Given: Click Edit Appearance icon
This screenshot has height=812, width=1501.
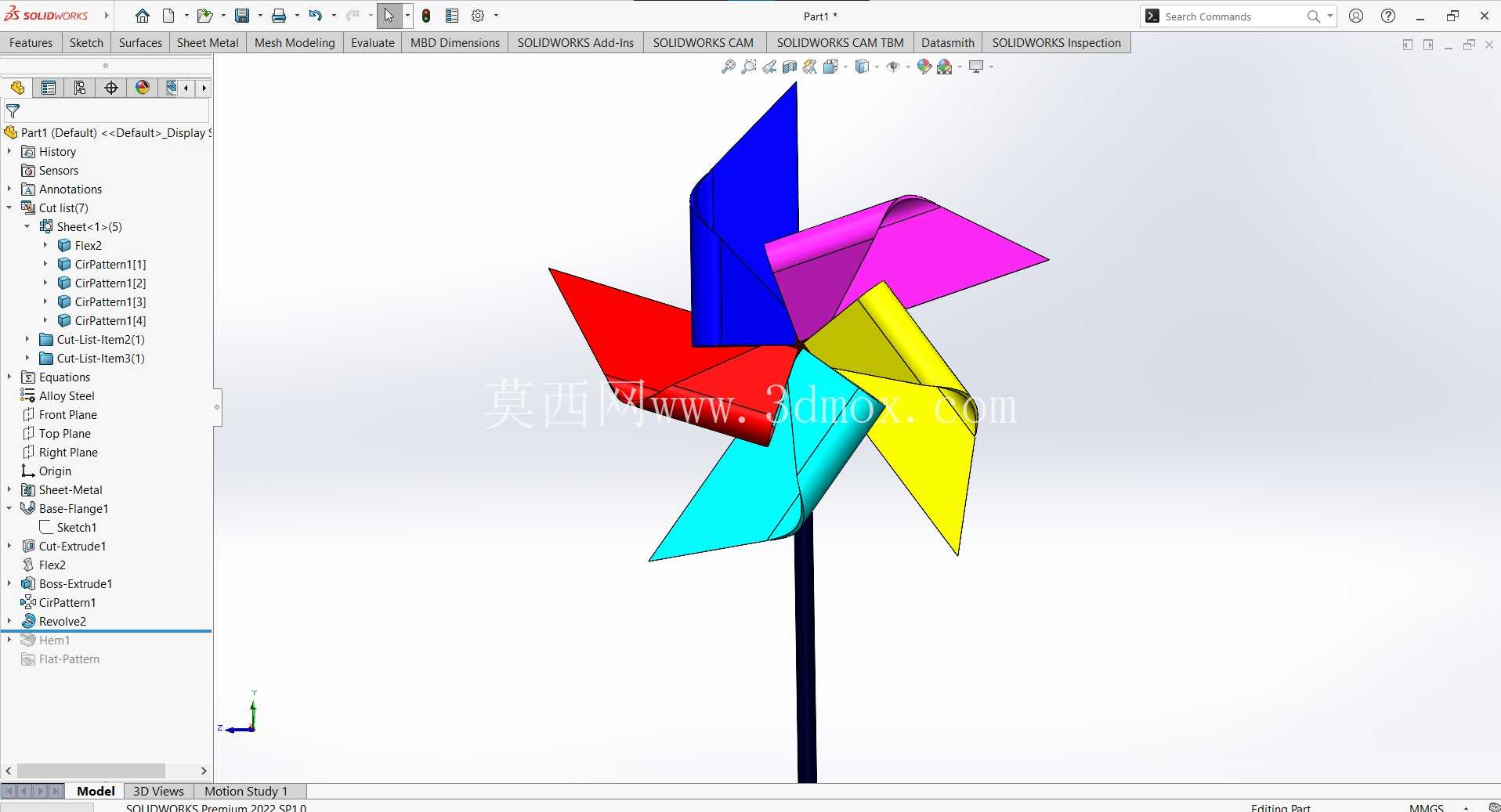Looking at the screenshot, I should click(924, 67).
